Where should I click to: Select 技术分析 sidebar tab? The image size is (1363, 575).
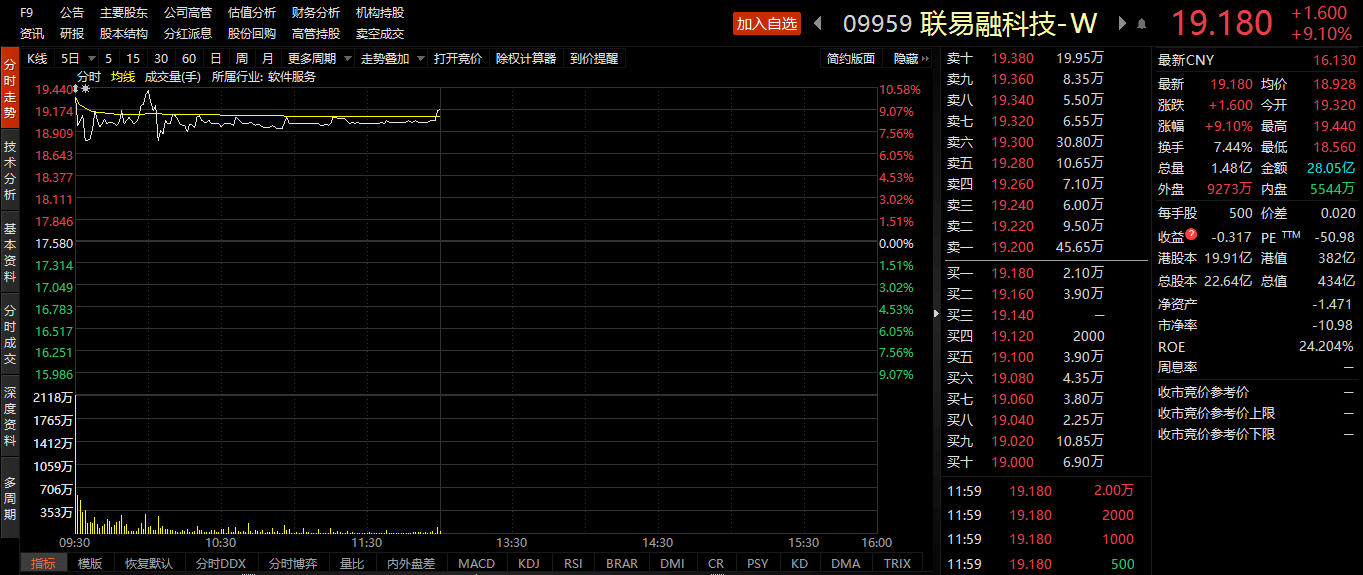coord(9,169)
